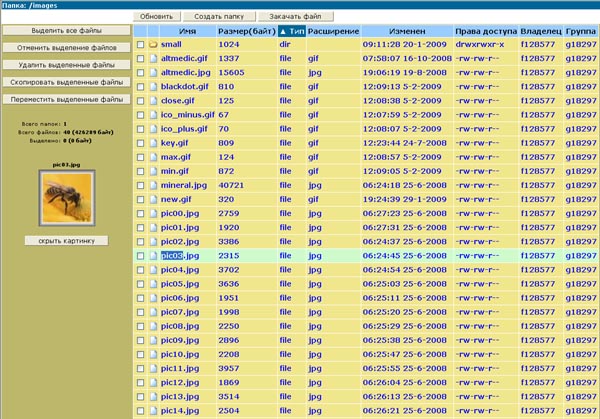600x419 pixels.
Task: Click Скопировать выделенные файлы button
Action: point(67,82)
